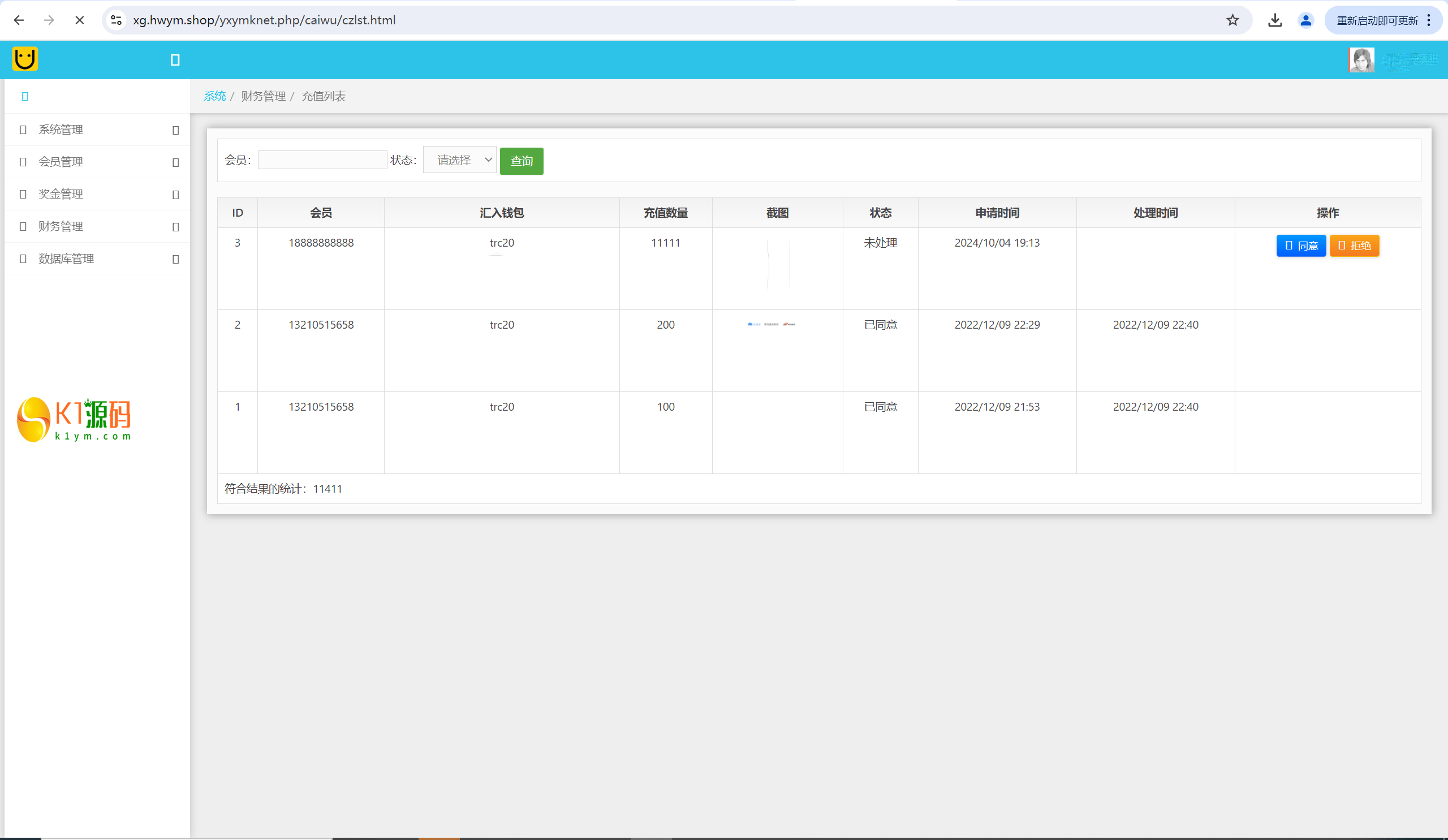Viewport: 1448px width, 840px height.
Task: Approve recharge ID 3 with 同意
Action: point(1301,246)
